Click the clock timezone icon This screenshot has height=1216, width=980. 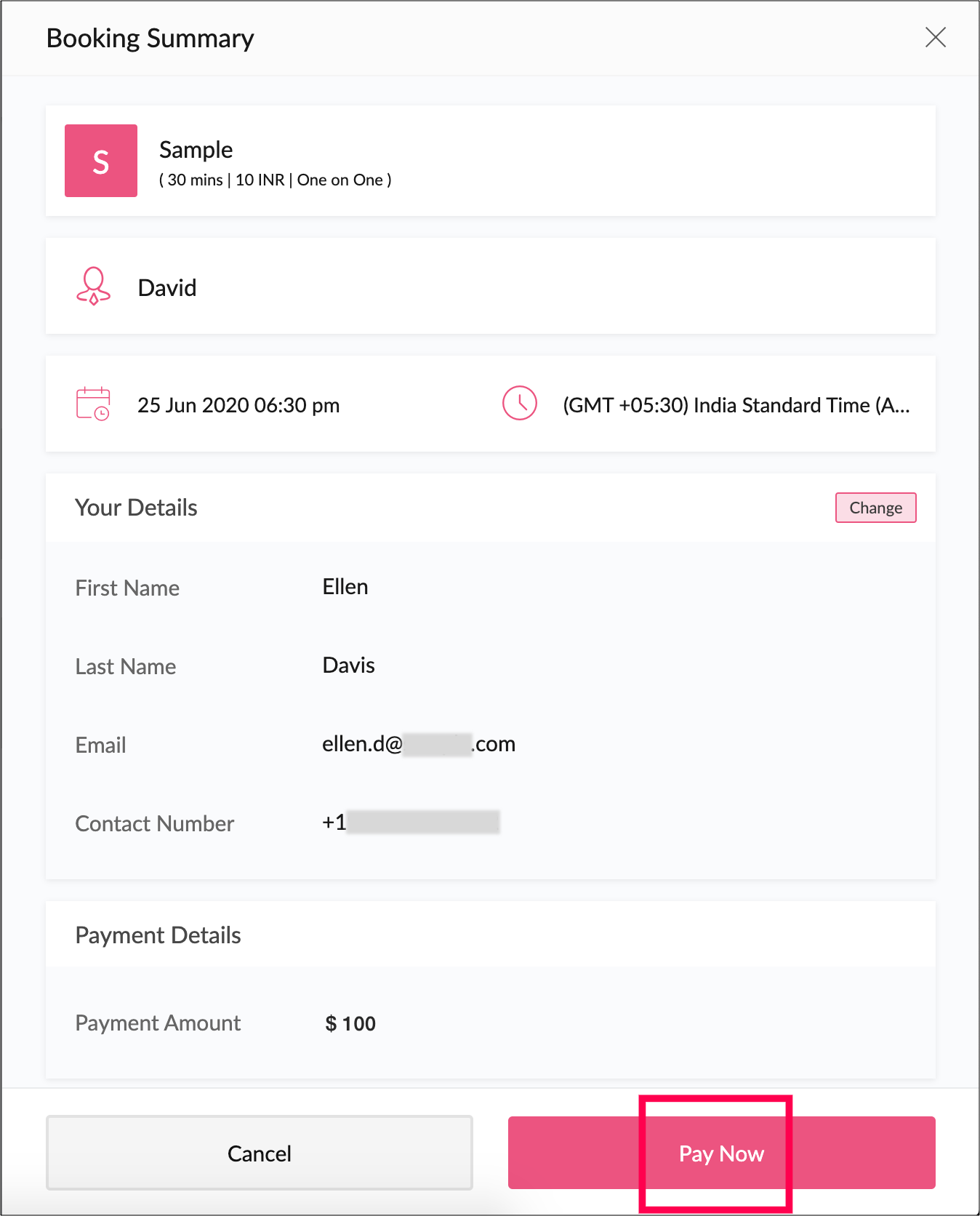click(519, 403)
